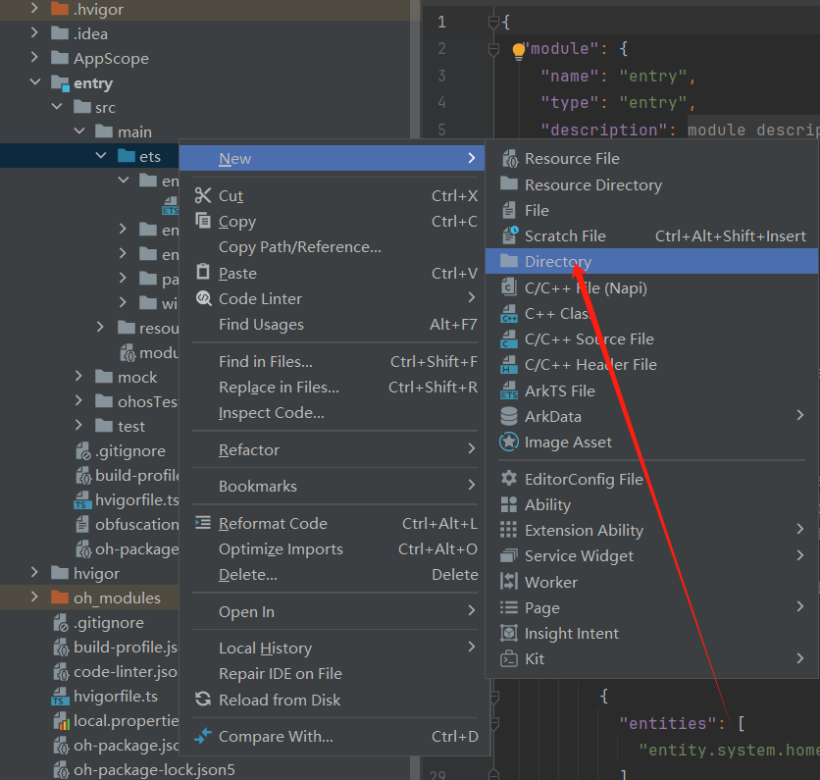Click the C/C++ File (Napi) icon
820x780 pixels.
(509, 287)
